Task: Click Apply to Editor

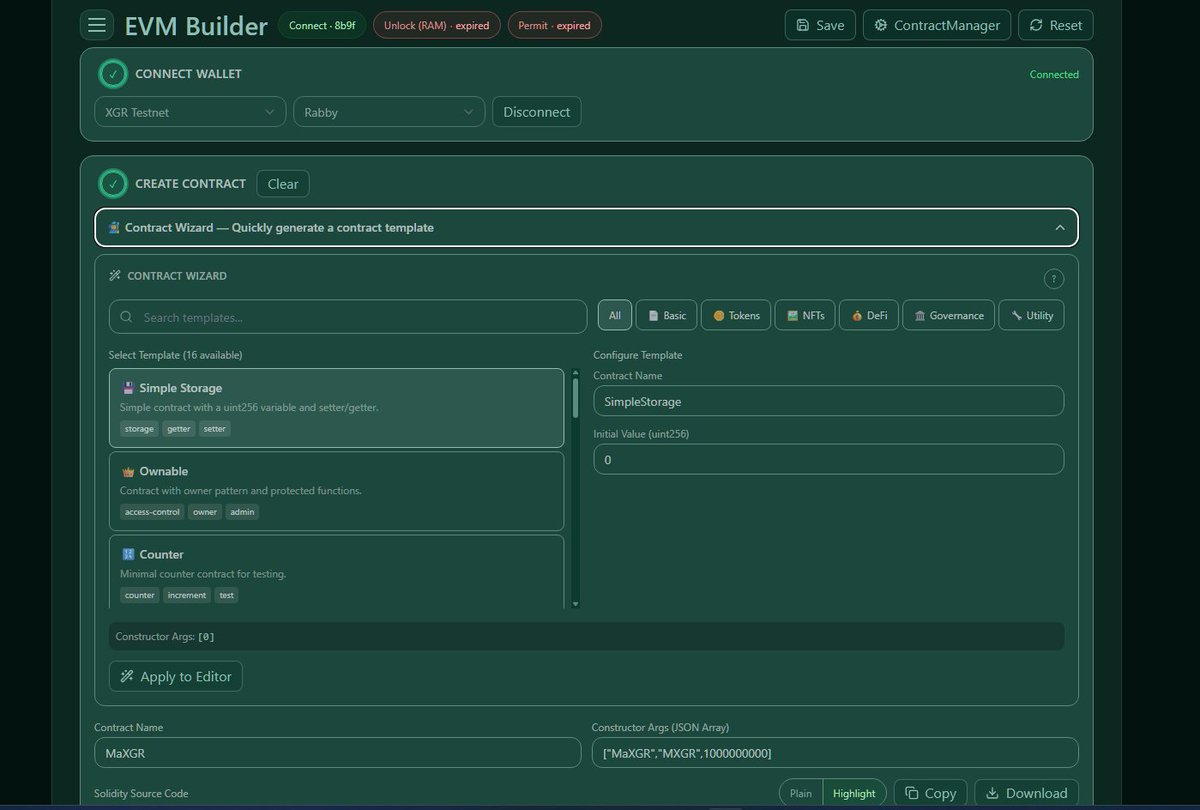Action: pyautogui.click(x=176, y=676)
